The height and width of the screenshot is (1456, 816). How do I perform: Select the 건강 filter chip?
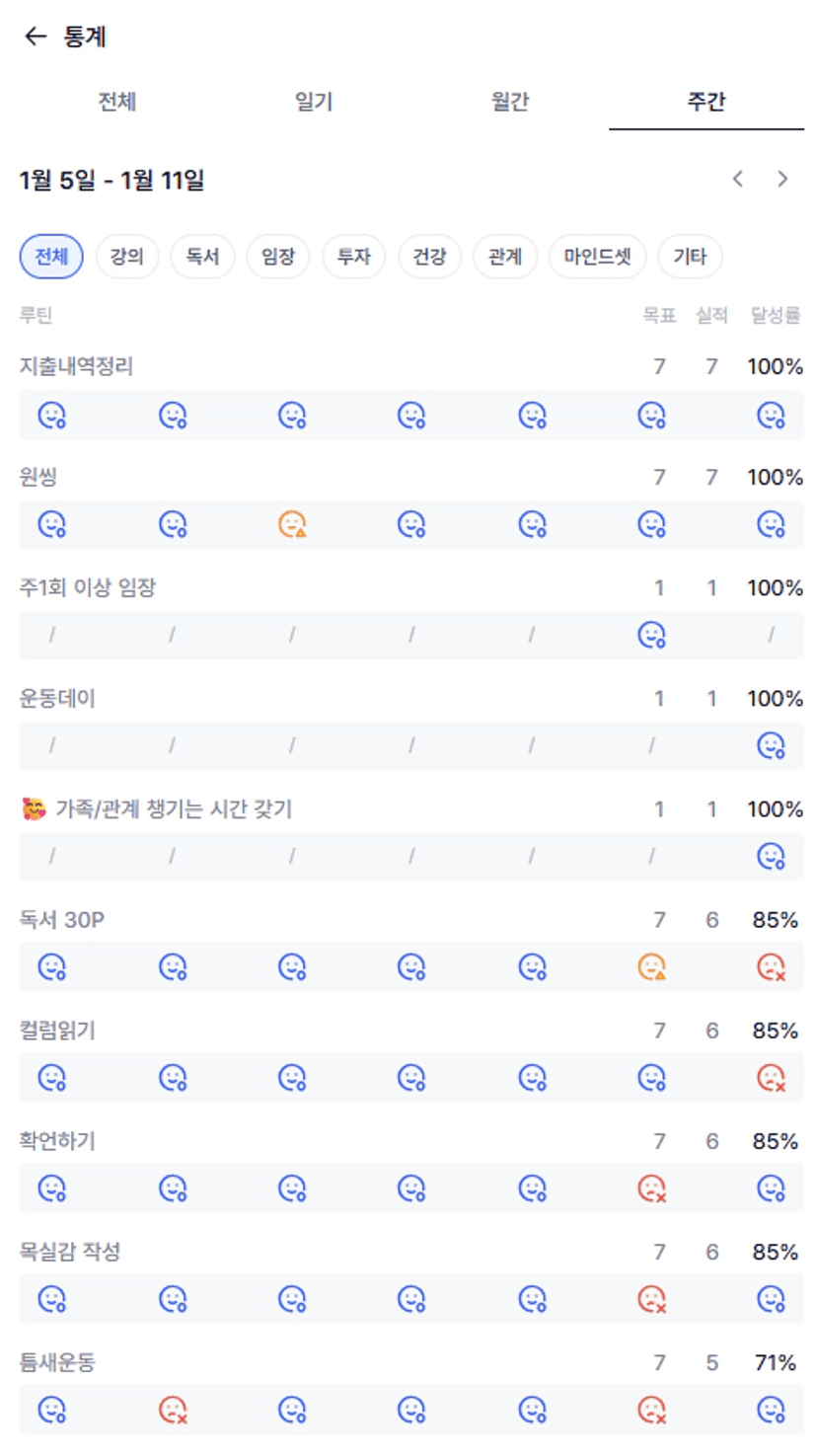429,257
